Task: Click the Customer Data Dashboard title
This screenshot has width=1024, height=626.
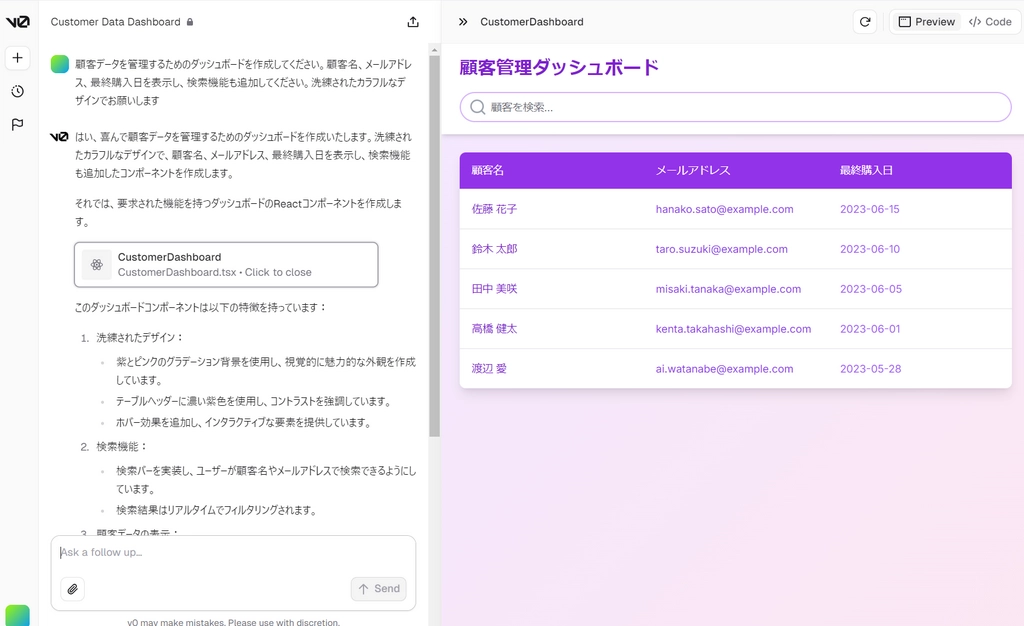Action: pos(116,22)
